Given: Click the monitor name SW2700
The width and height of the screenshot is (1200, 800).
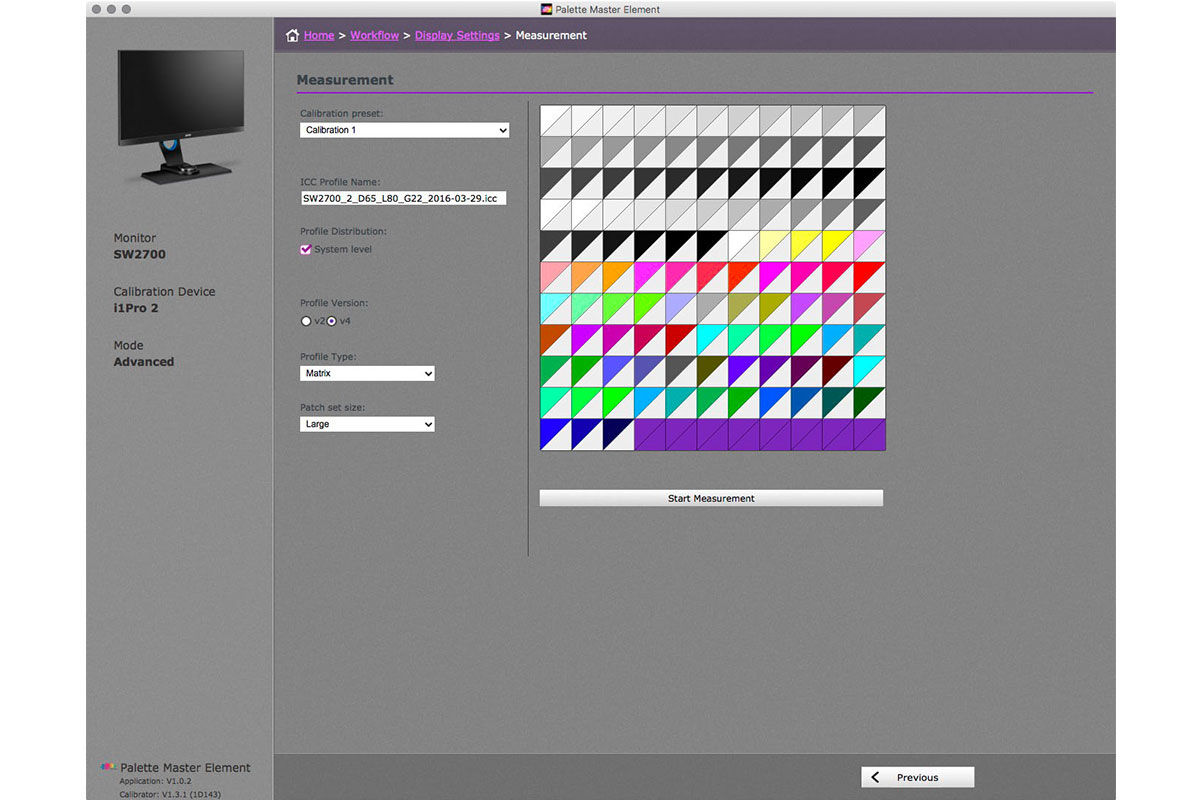Looking at the screenshot, I should coord(140,255).
